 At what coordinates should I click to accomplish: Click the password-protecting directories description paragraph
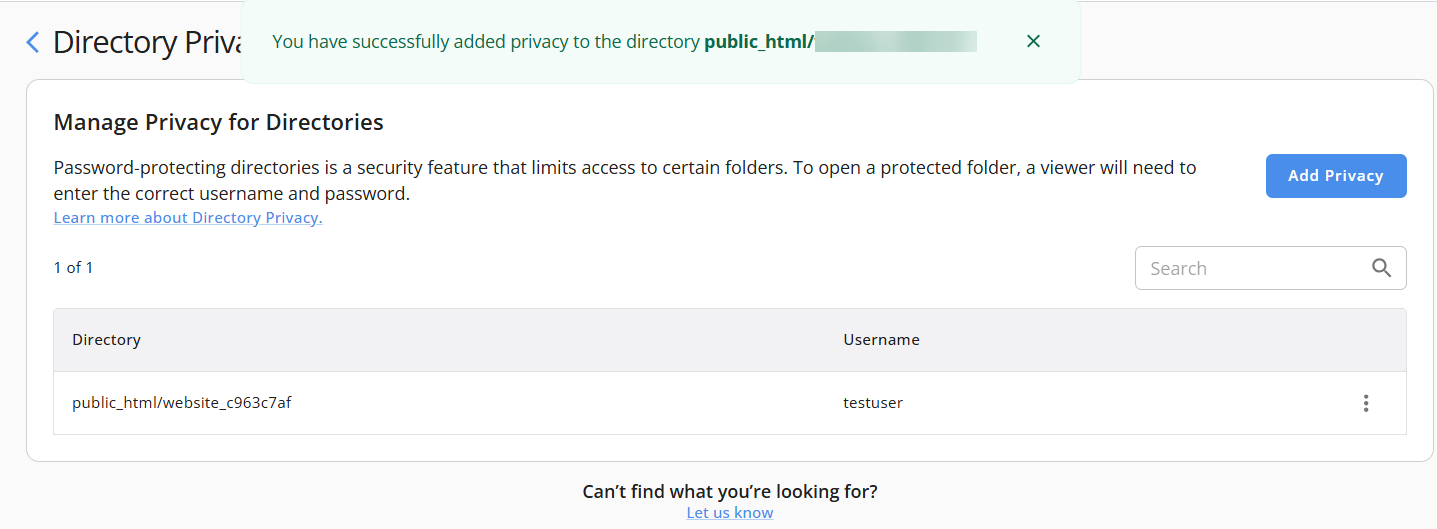pos(625,181)
